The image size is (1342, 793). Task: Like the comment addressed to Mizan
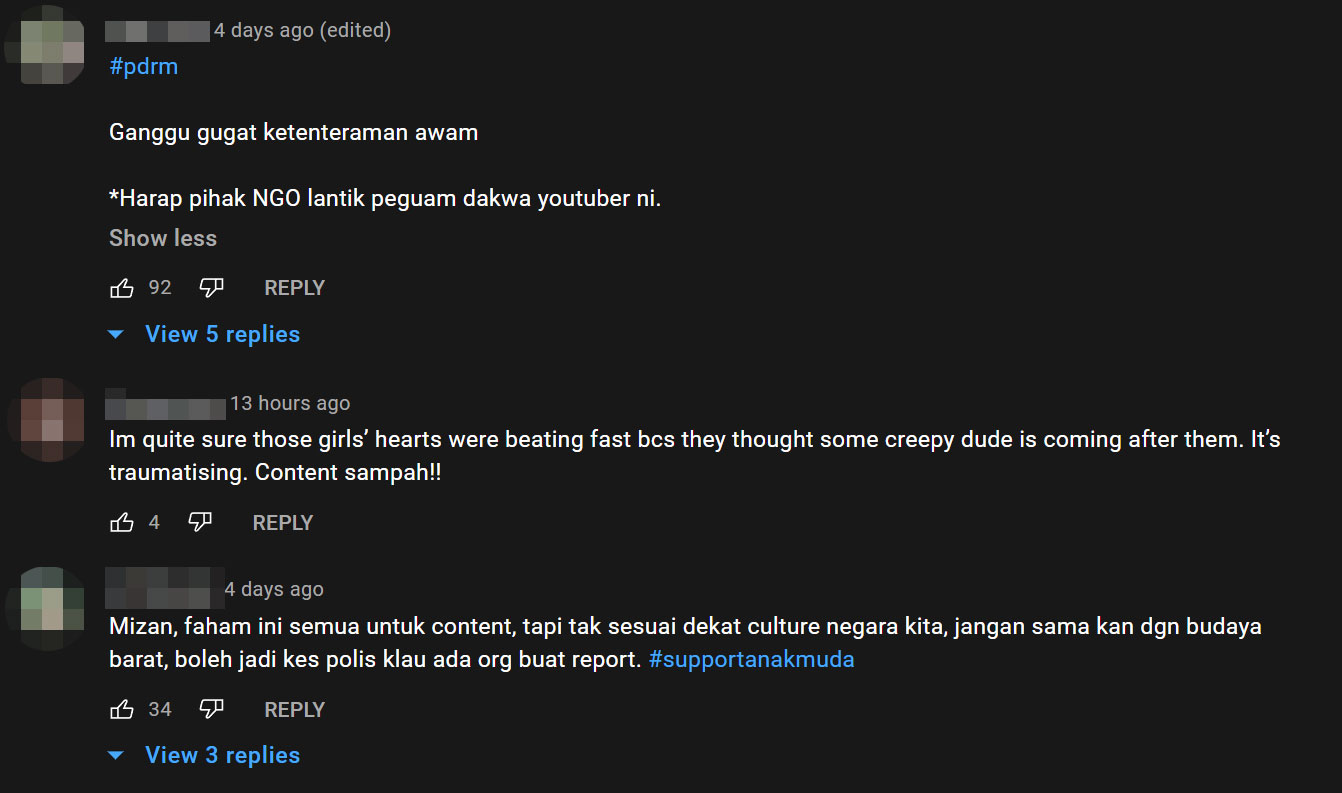click(x=122, y=709)
